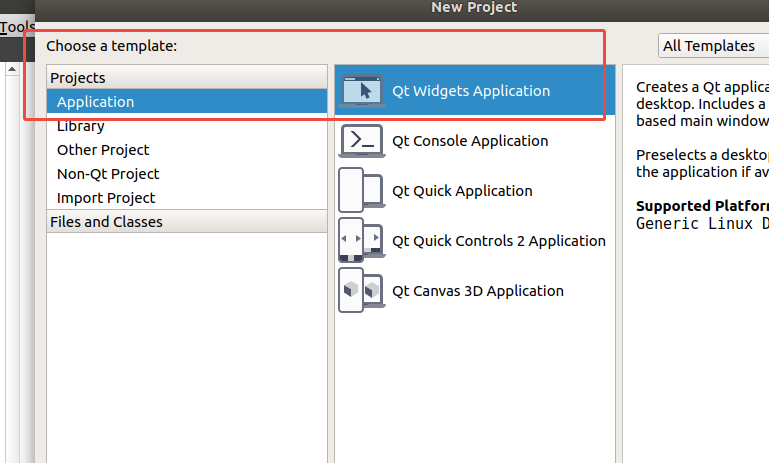Select the Library project category
The height and width of the screenshot is (463, 769).
click(187, 126)
